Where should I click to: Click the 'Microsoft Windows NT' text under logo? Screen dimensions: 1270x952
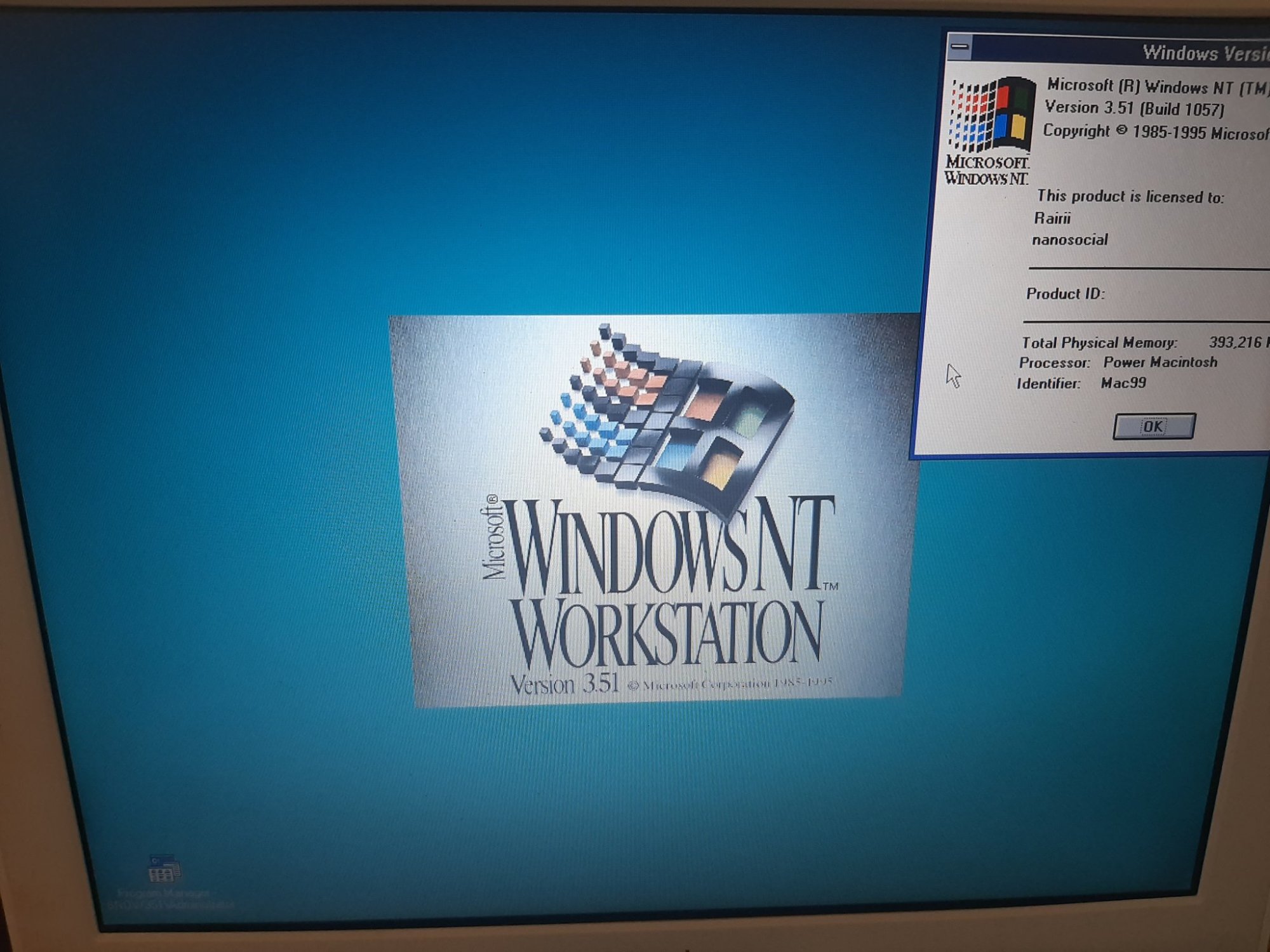pos(986,171)
